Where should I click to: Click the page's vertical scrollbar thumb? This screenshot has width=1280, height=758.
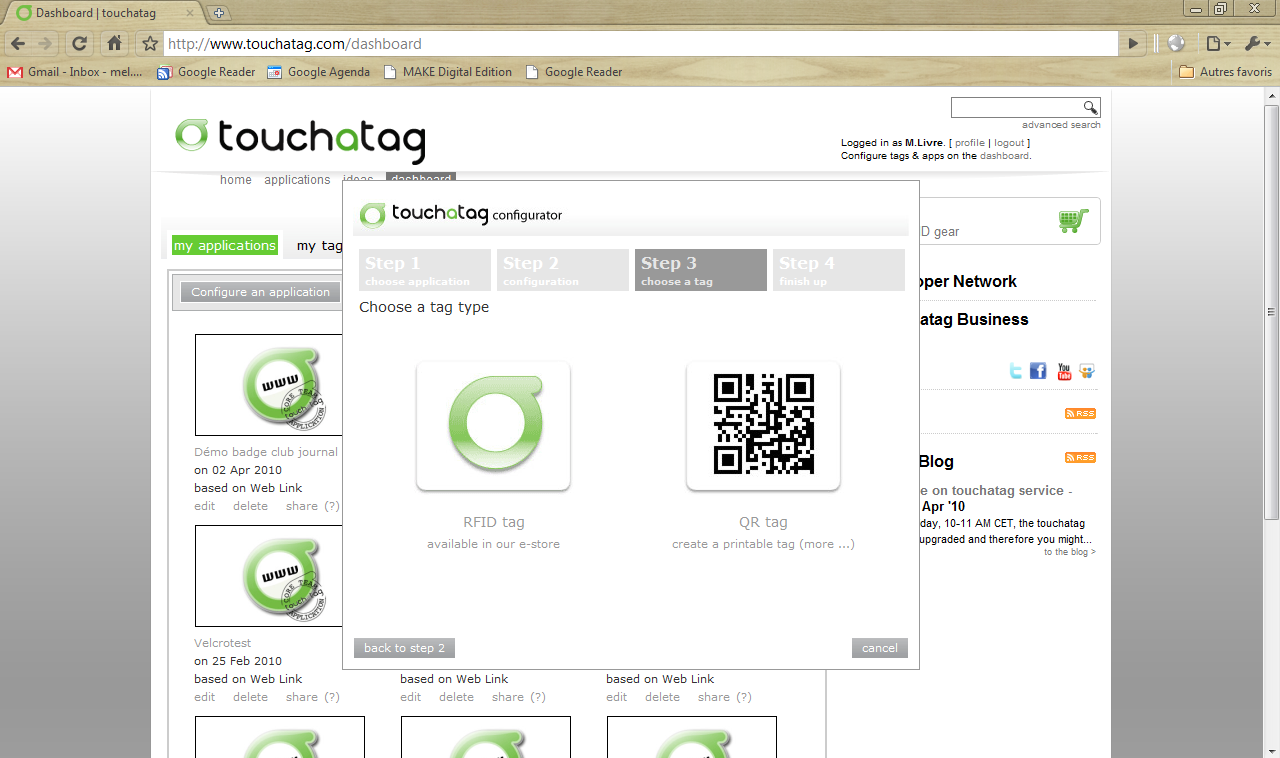point(1270,310)
